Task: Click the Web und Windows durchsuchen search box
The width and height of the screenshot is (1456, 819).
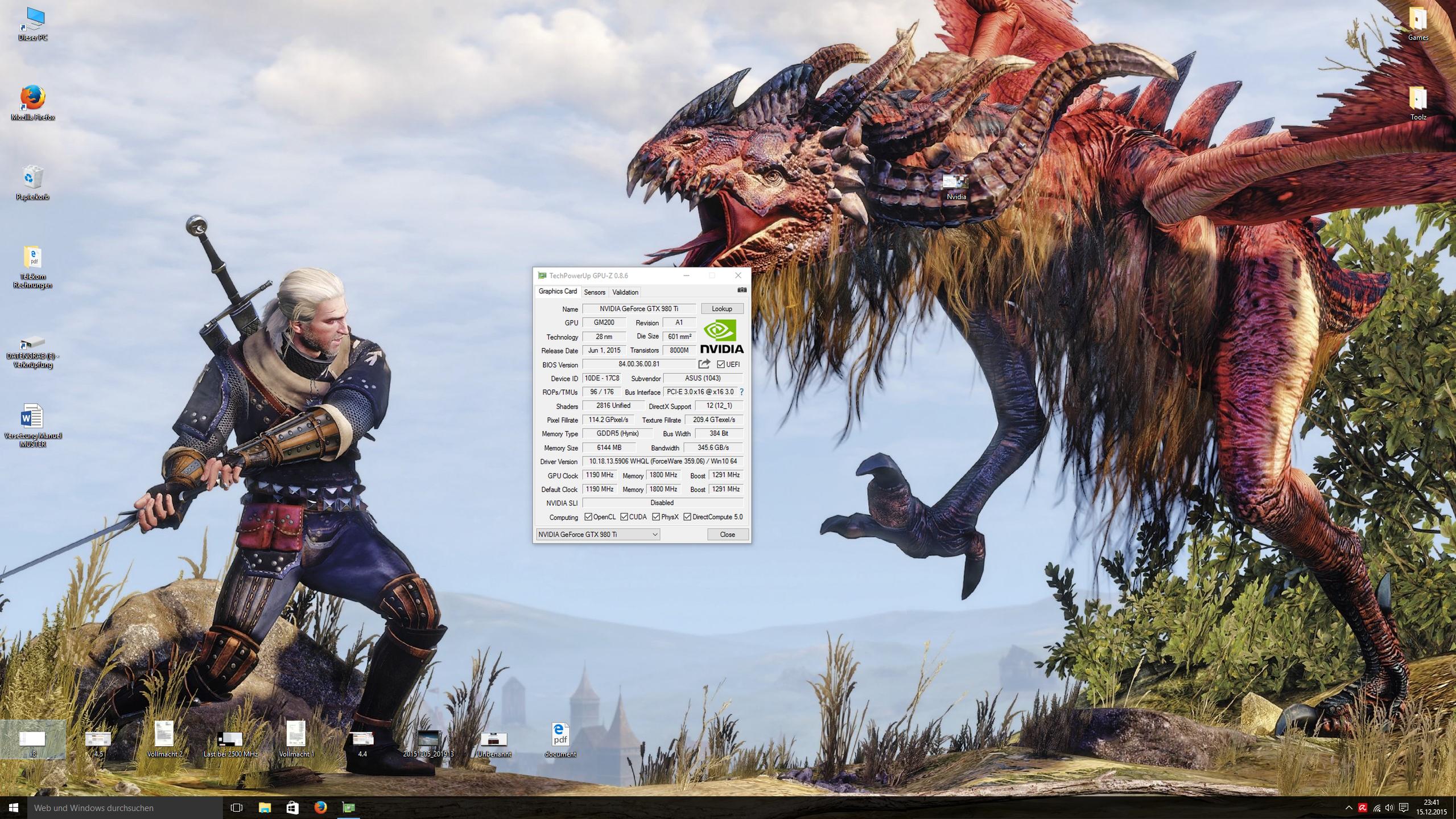Action: point(125,808)
